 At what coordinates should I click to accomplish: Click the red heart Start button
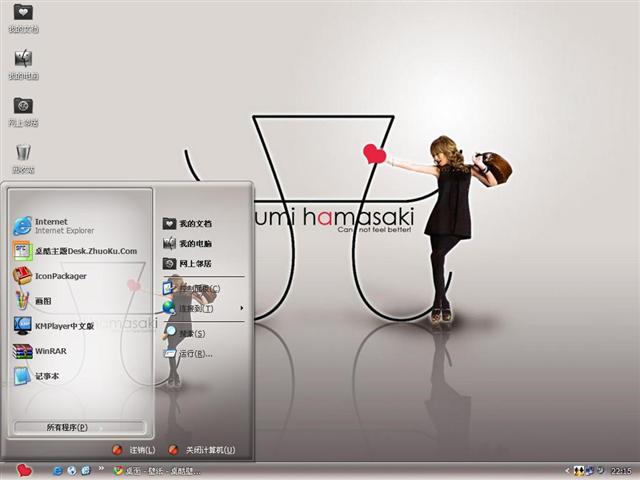(24, 471)
